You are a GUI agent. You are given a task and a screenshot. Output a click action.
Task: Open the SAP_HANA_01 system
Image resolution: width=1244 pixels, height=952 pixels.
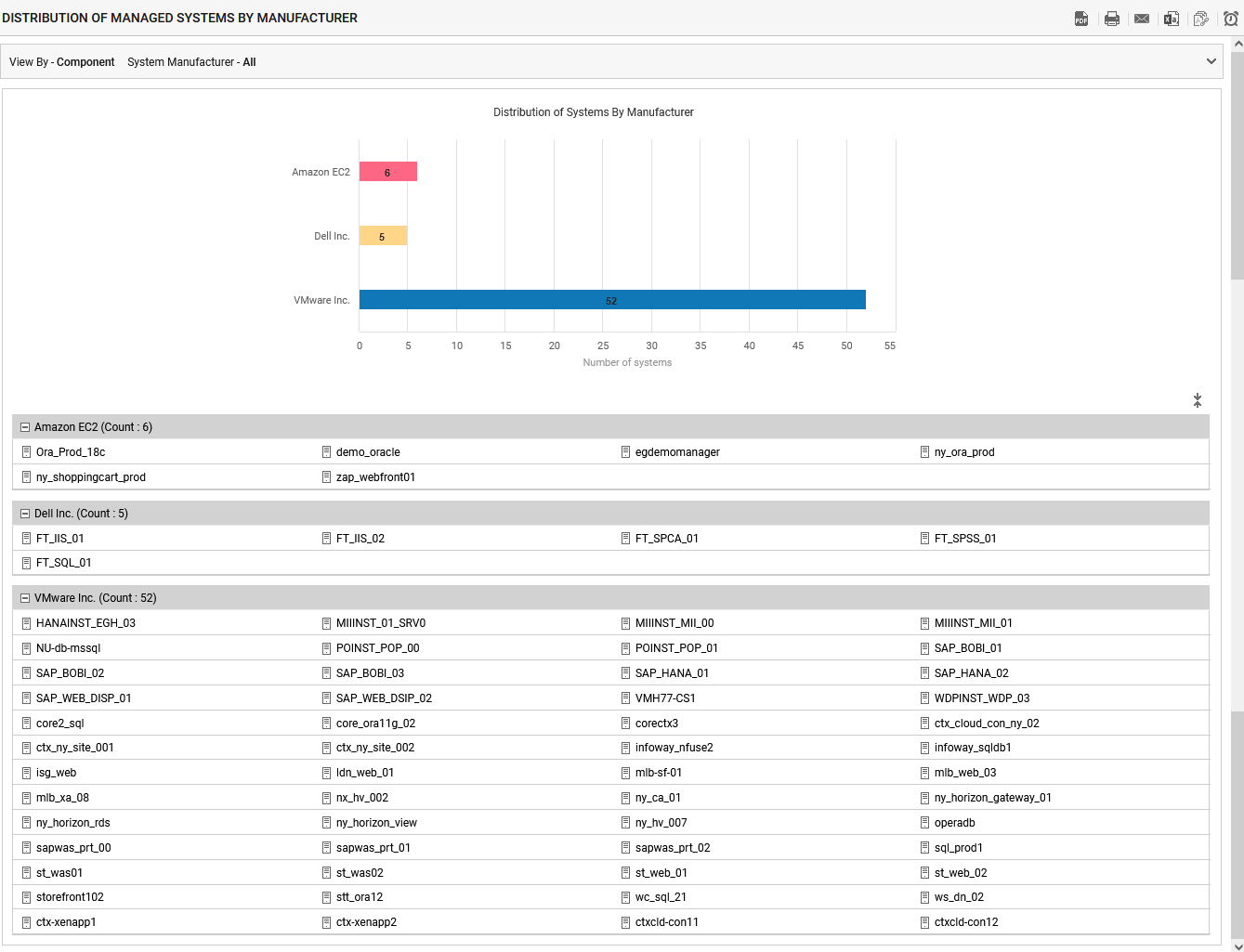pos(672,673)
